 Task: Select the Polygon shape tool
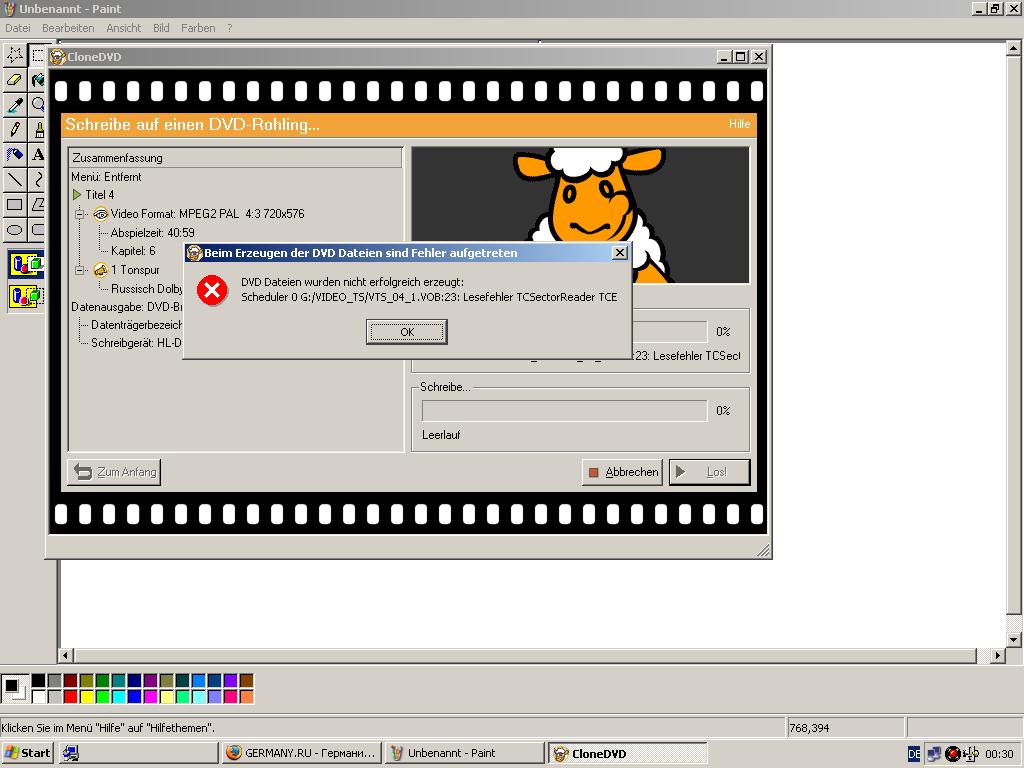37,204
